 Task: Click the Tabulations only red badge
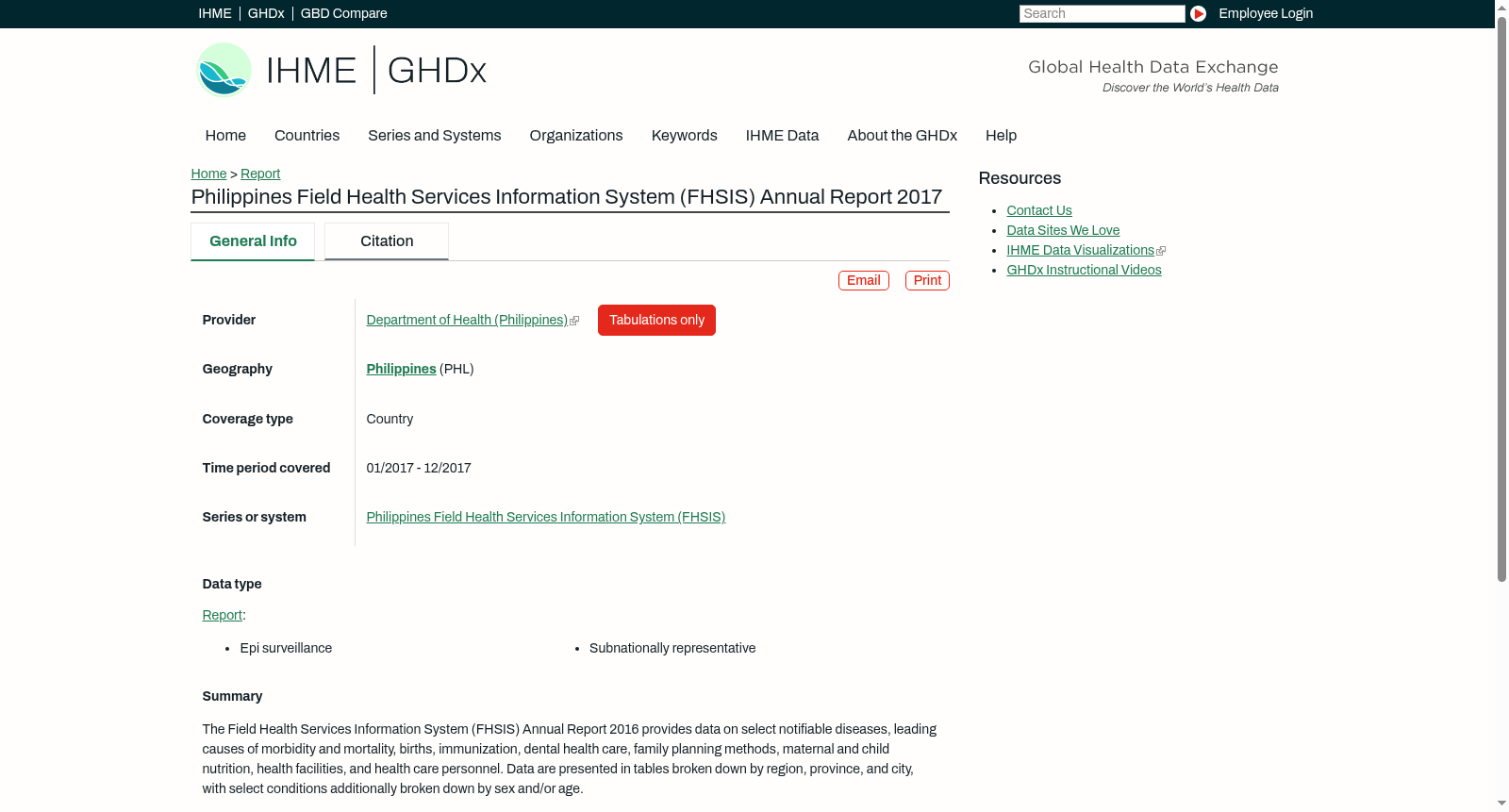[656, 320]
